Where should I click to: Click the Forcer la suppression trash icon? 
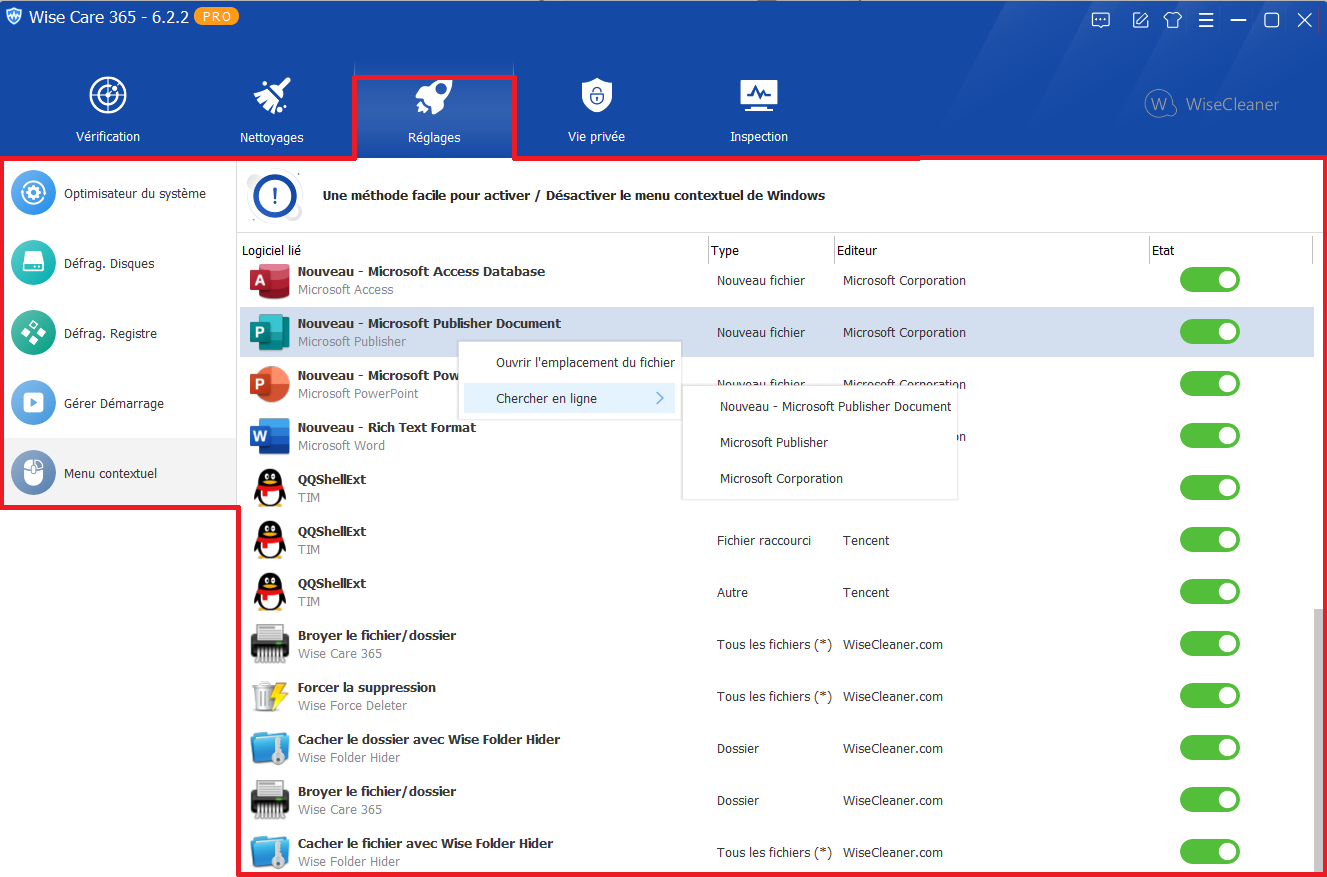click(x=269, y=696)
